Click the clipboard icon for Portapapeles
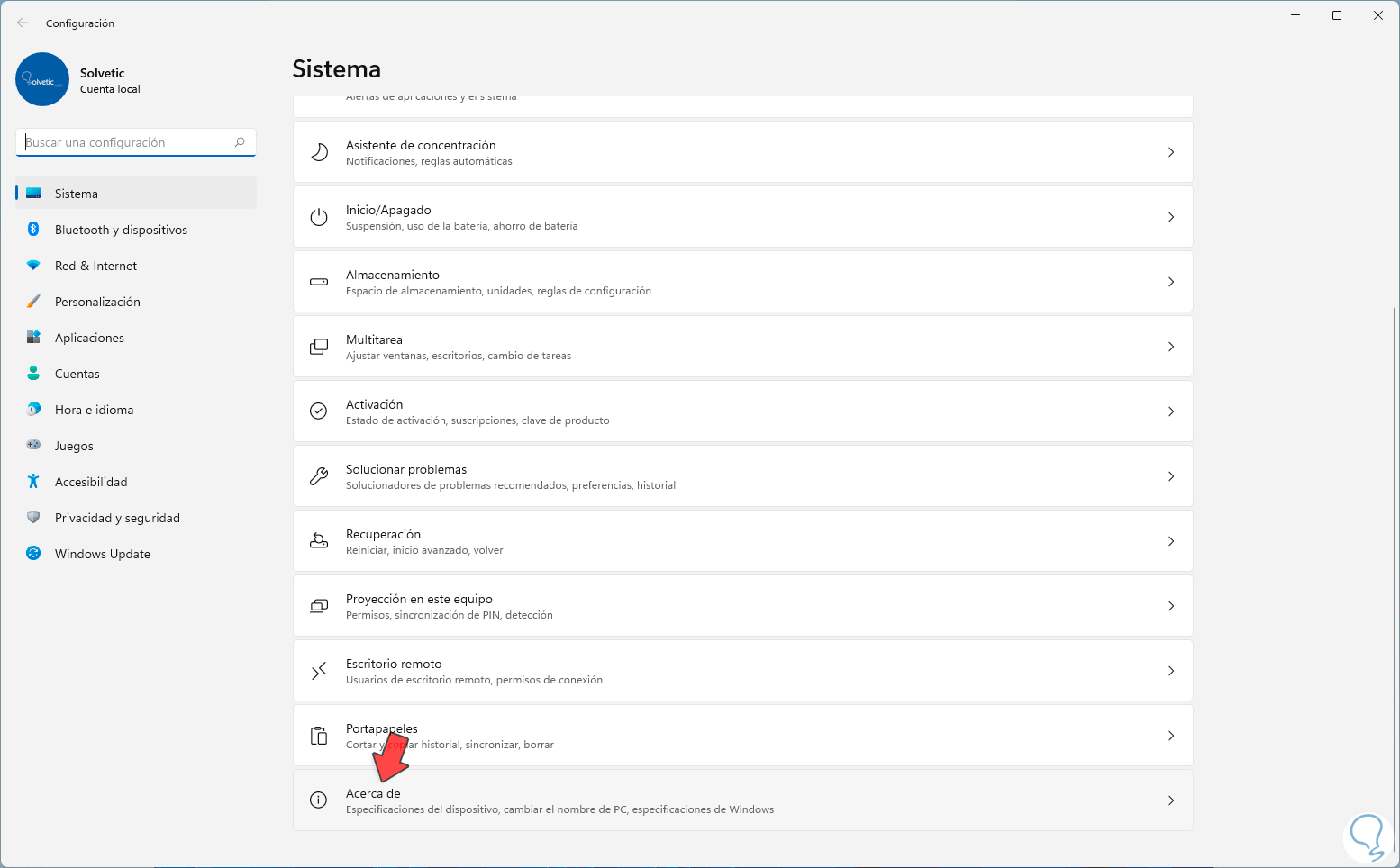Image resolution: width=1400 pixels, height=868 pixels. coord(319,736)
